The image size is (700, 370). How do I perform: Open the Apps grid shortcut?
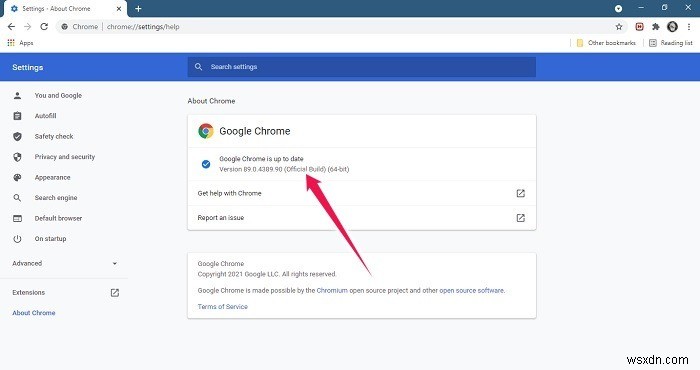(20, 43)
